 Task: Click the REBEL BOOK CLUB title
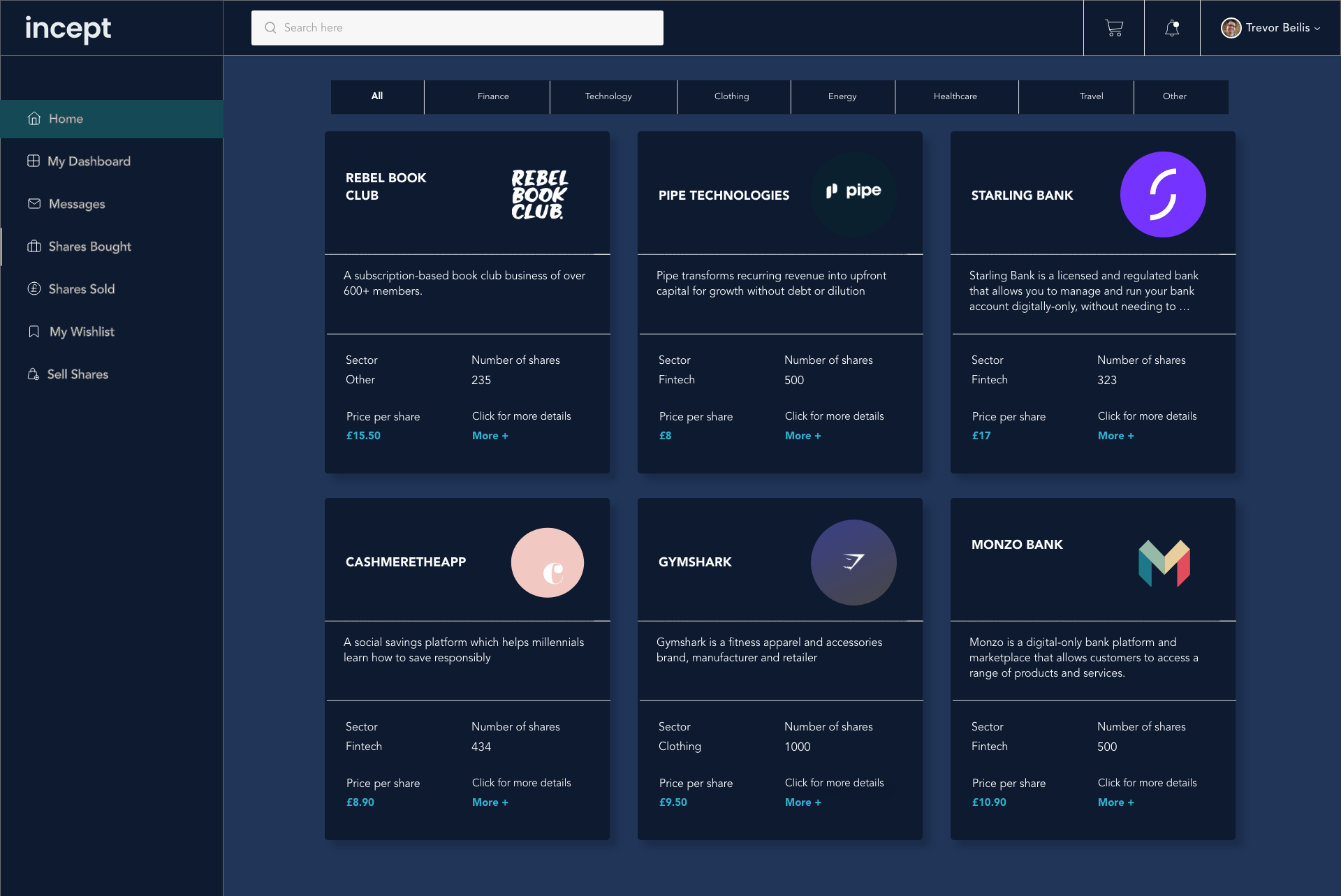point(386,186)
